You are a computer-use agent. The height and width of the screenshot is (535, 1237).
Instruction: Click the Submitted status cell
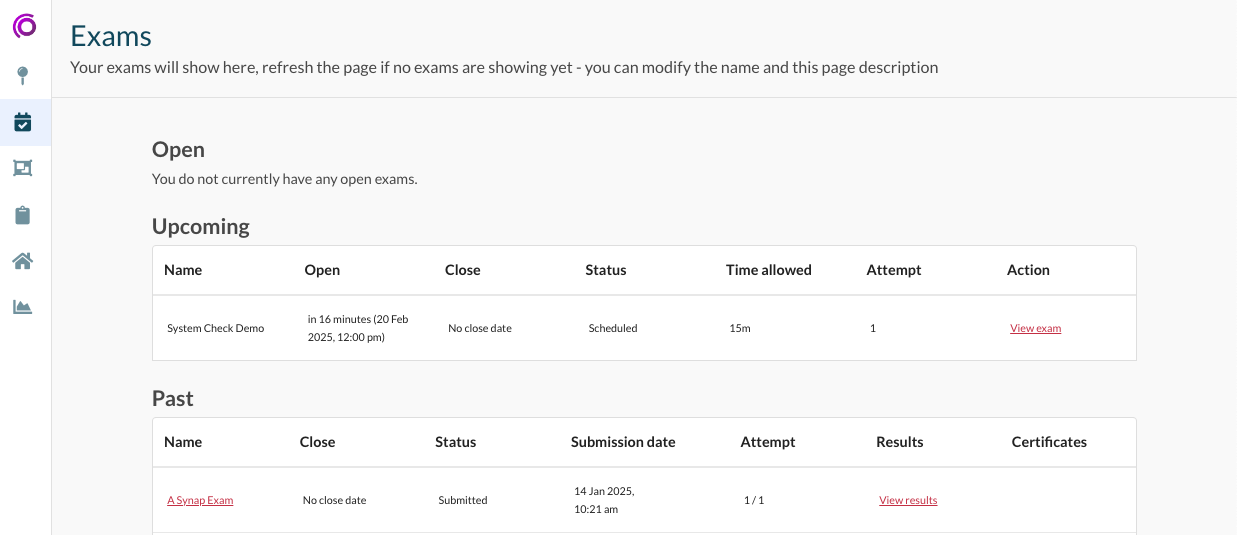(463, 500)
